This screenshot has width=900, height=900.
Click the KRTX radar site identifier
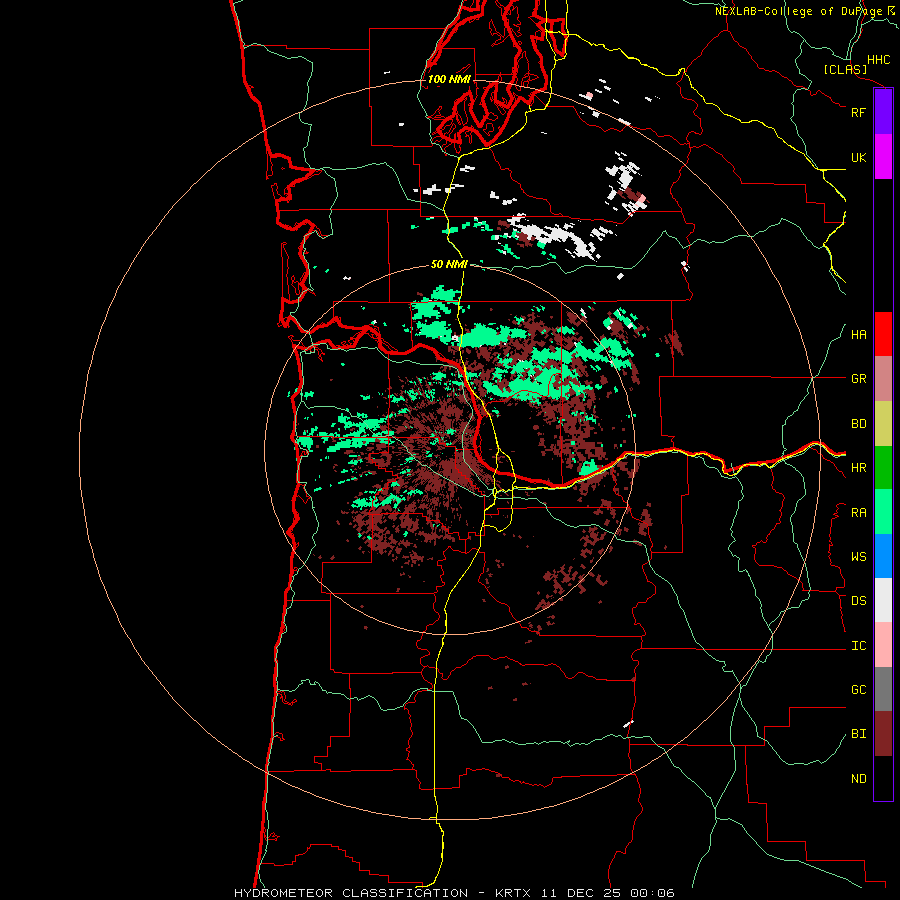[x=515, y=893]
